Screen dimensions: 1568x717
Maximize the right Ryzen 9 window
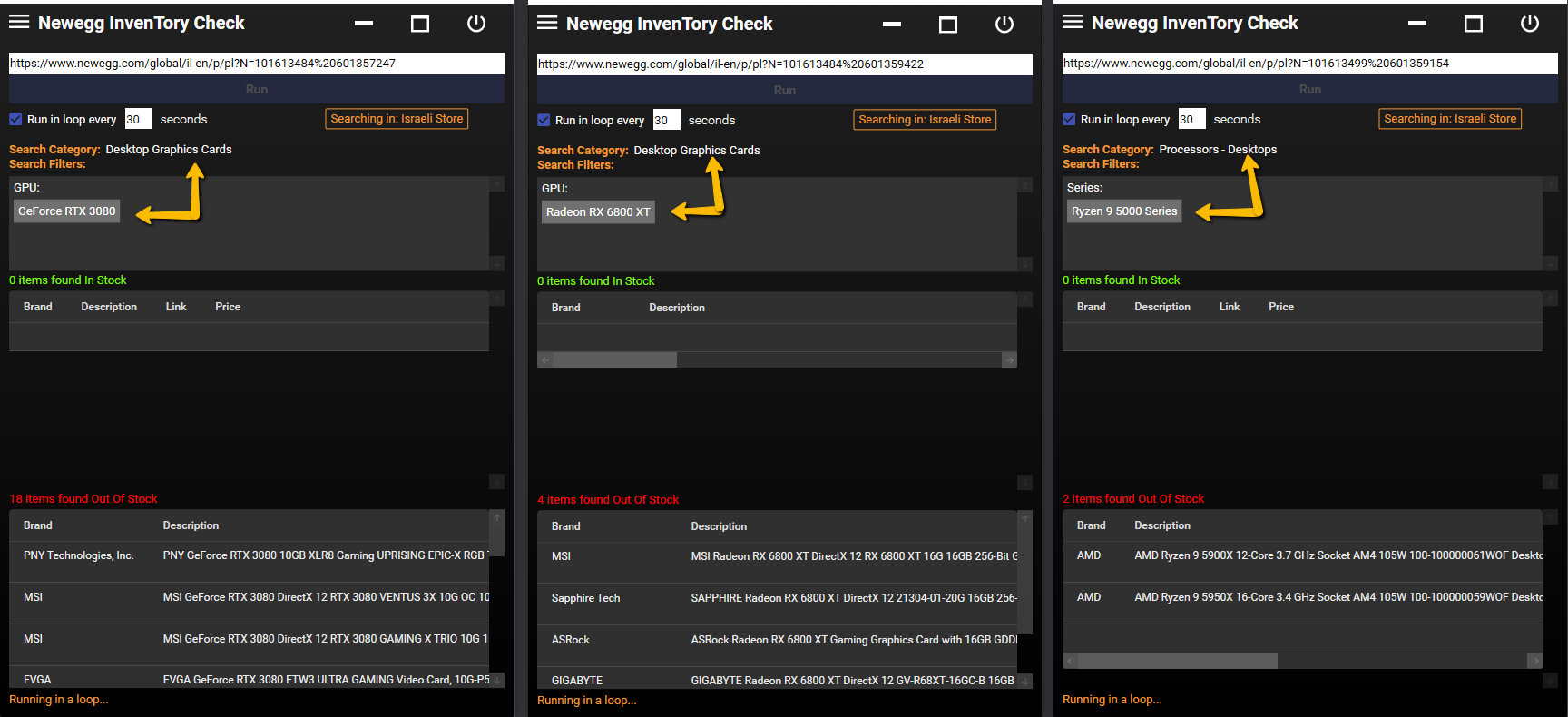(1474, 25)
